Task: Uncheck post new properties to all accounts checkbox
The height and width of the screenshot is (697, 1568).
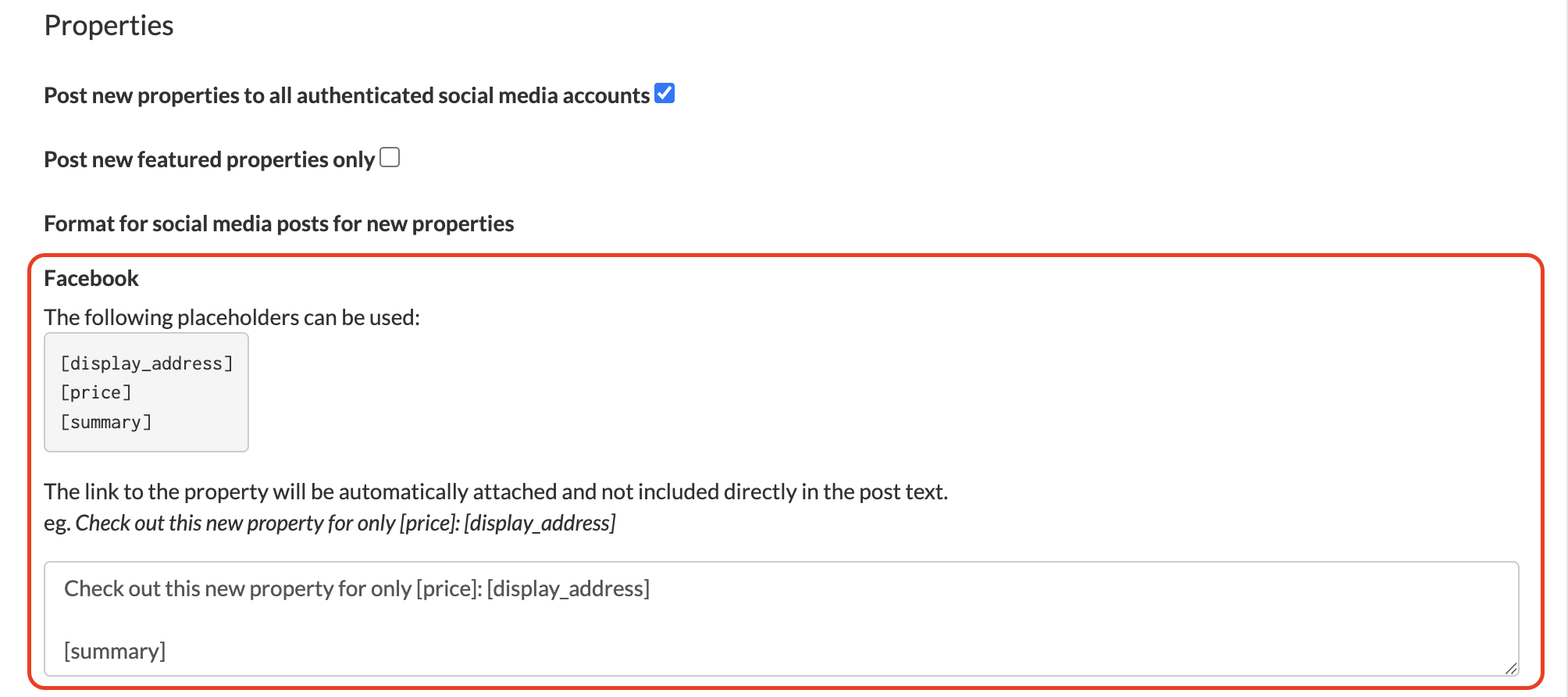Action: point(665,94)
